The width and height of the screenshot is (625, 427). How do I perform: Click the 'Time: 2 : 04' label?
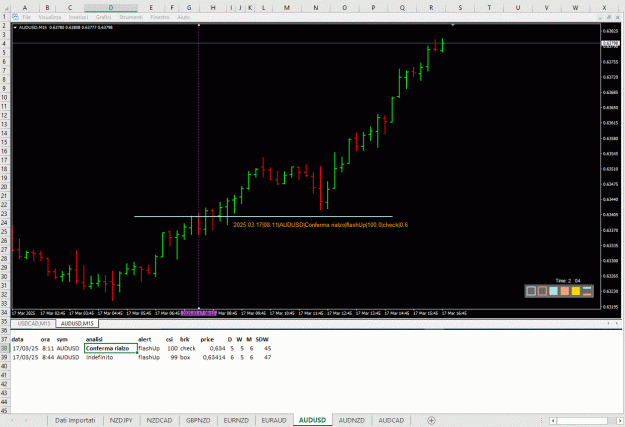pos(568,281)
